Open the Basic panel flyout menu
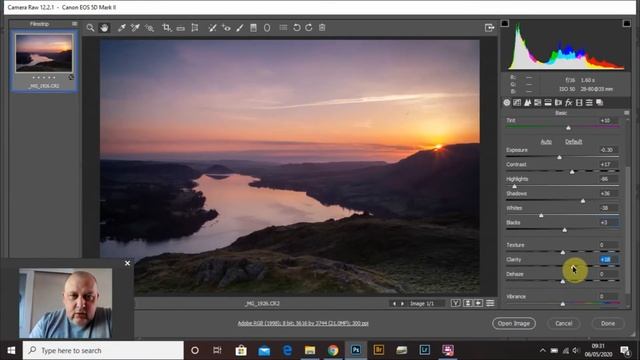This screenshot has height=360, width=640. tap(627, 113)
